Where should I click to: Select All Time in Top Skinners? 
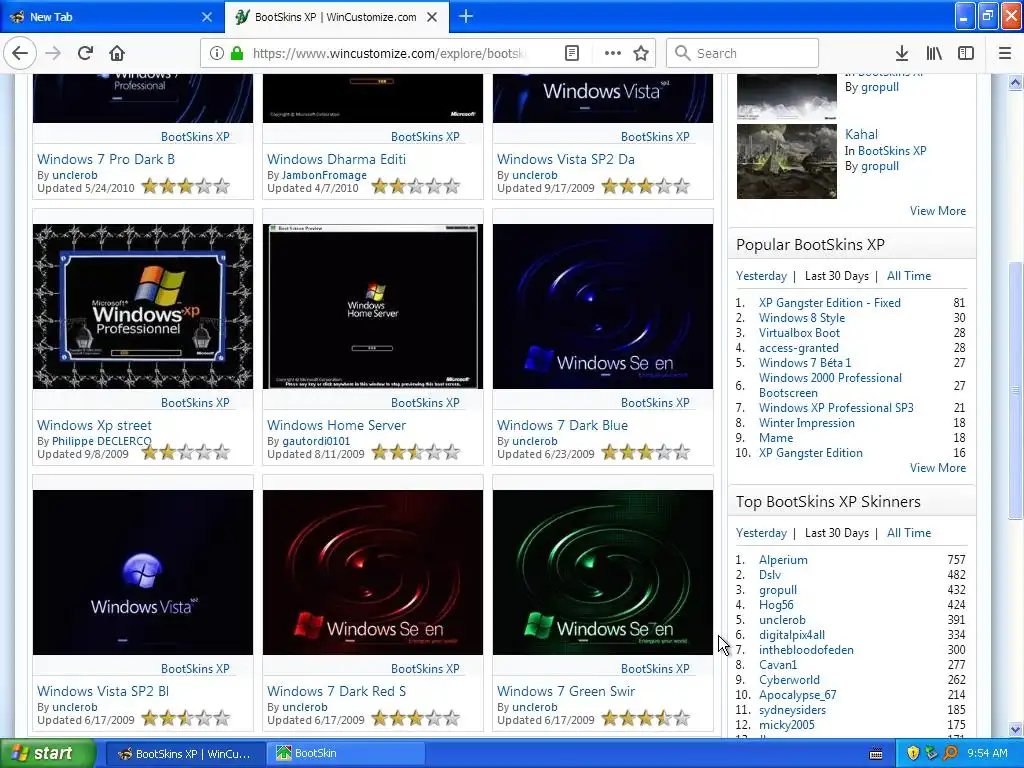pyautogui.click(x=908, y=533)
